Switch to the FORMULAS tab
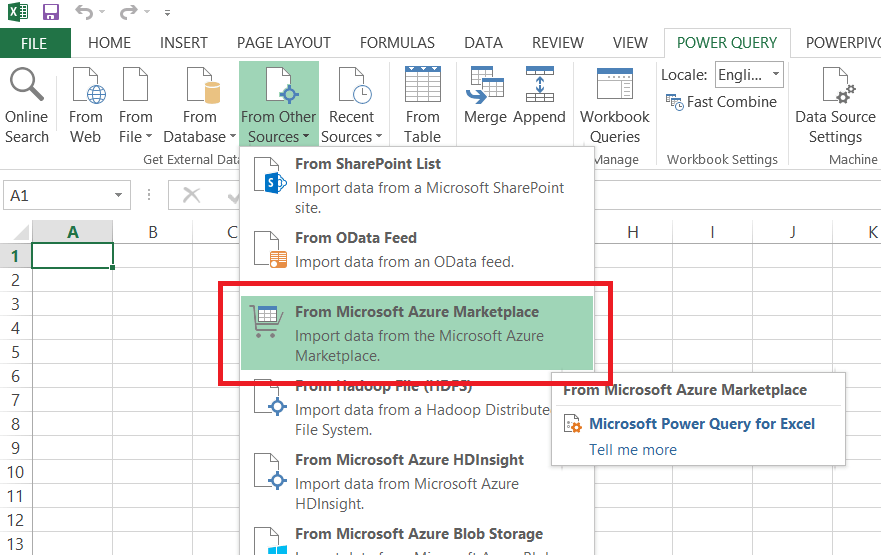This screenshot has width=881, height=555. point(397,43)
